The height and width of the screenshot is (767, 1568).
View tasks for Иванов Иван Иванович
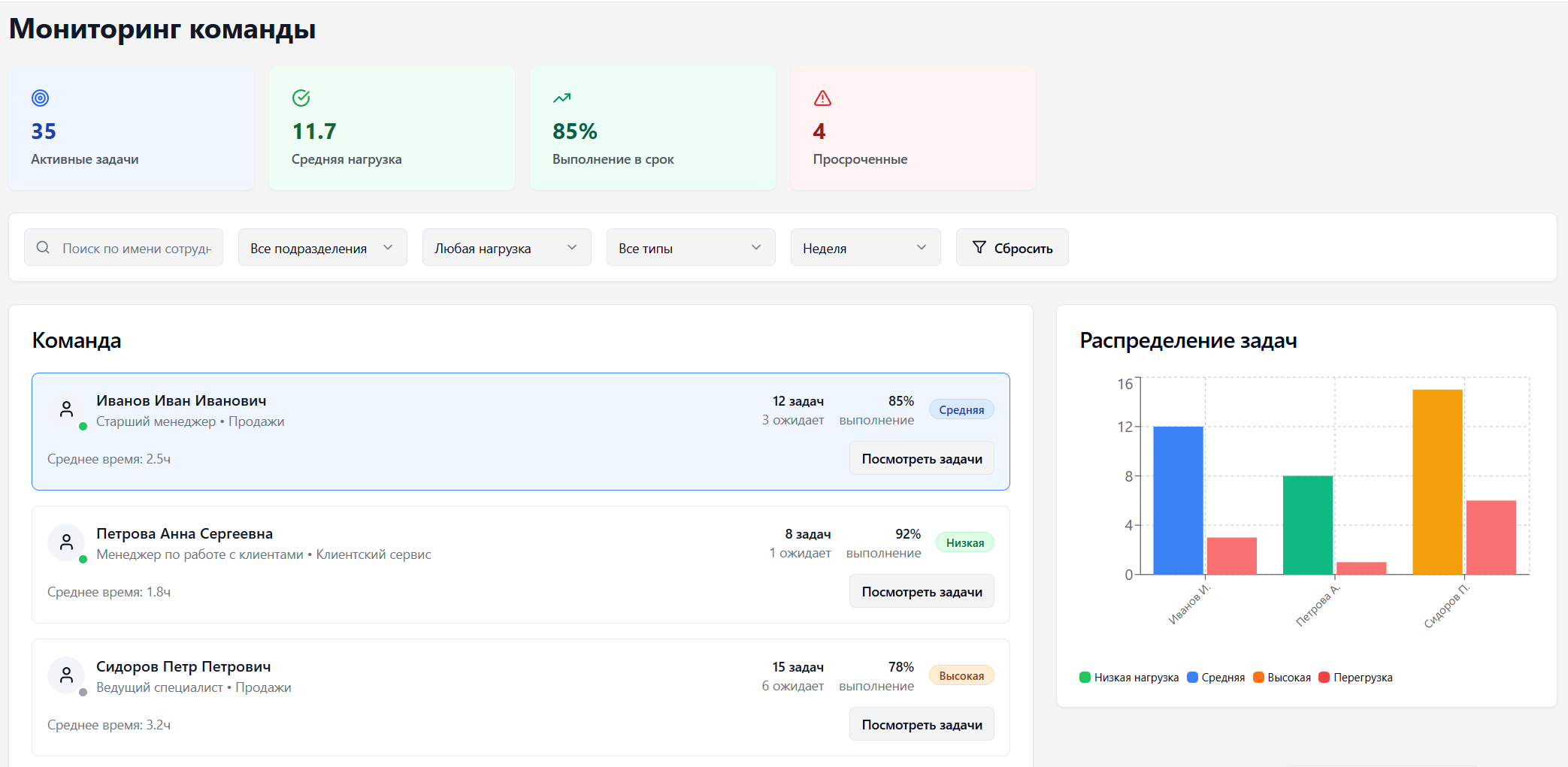(922, 459)
